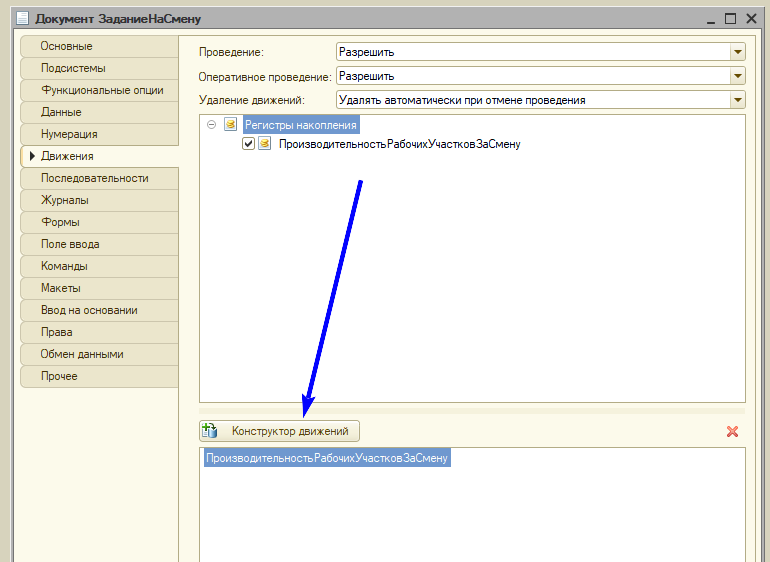
Task: Maximize the document window
Action: pos(730,18)
